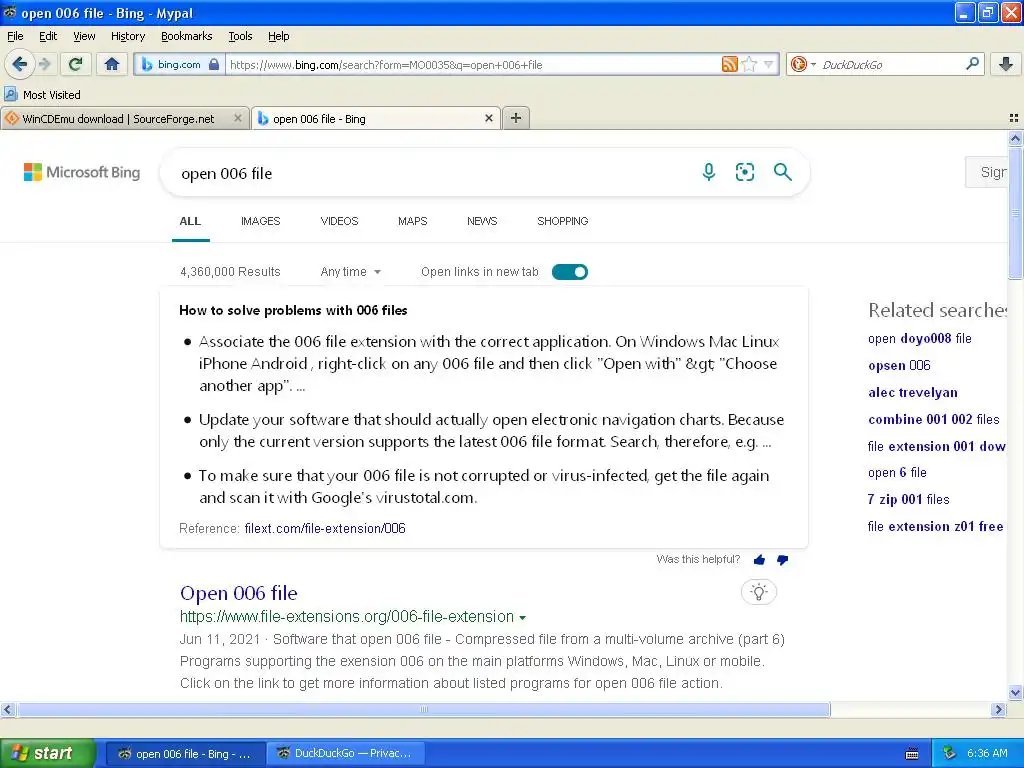
Task: Go back with the browser back arrow
Action: 19,64
